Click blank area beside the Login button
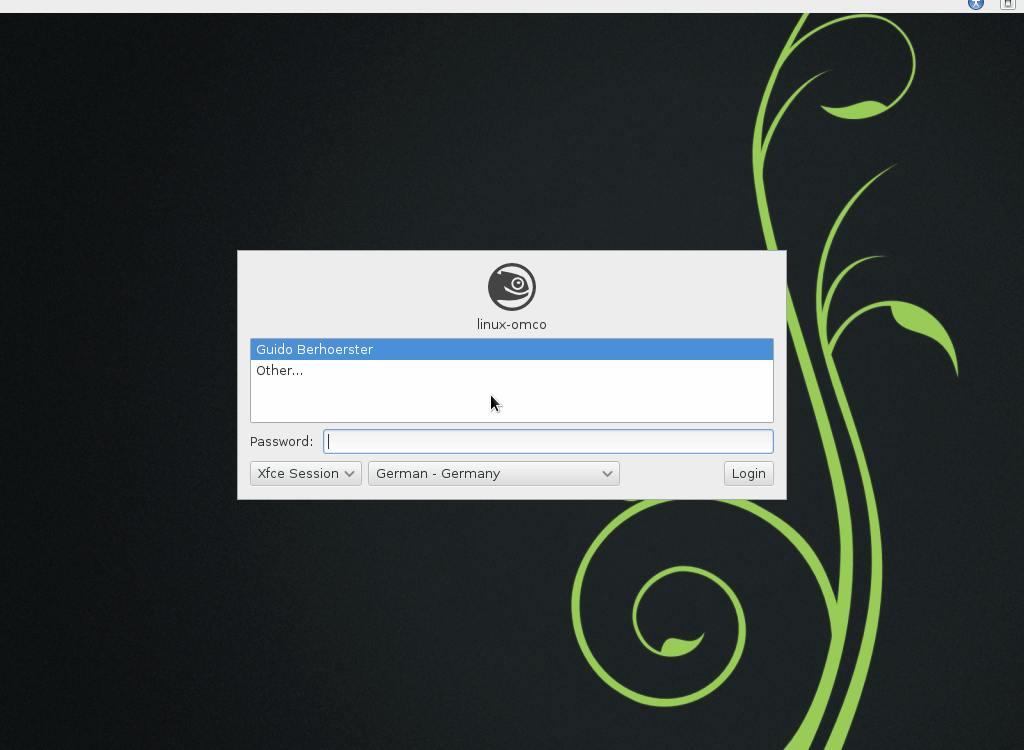Screen dimensions: 1024x750 click(x=670, y=474)
